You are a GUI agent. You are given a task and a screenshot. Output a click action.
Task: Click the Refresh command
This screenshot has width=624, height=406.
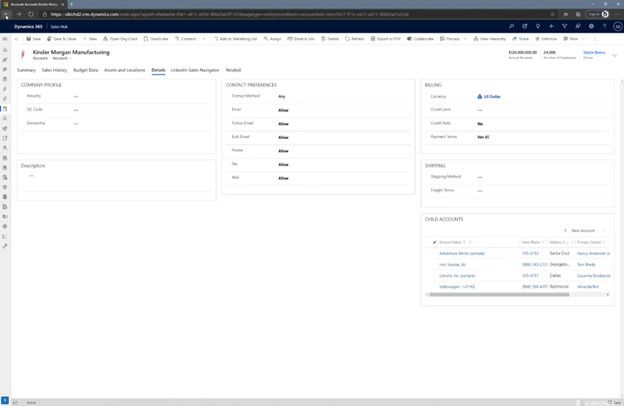pyautogui.click(x=355, y=39)
